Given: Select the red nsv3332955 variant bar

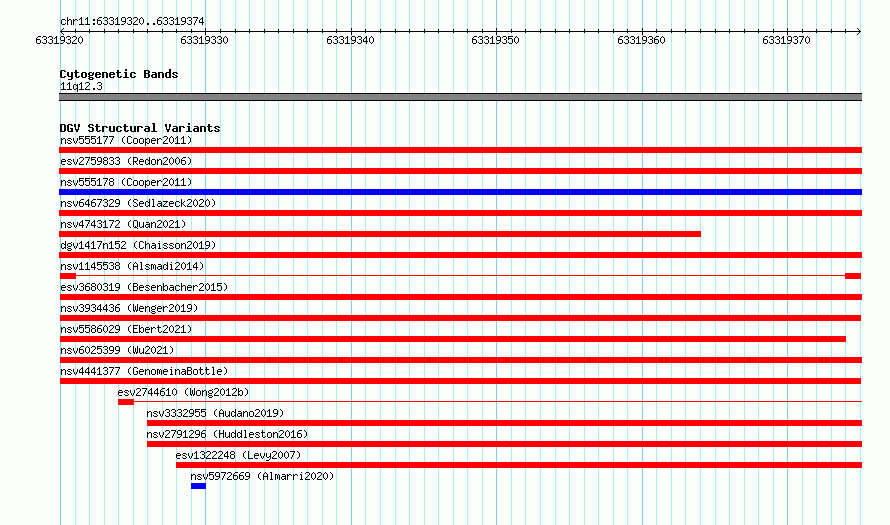Looking at the screenshot, I should (504, 423).
